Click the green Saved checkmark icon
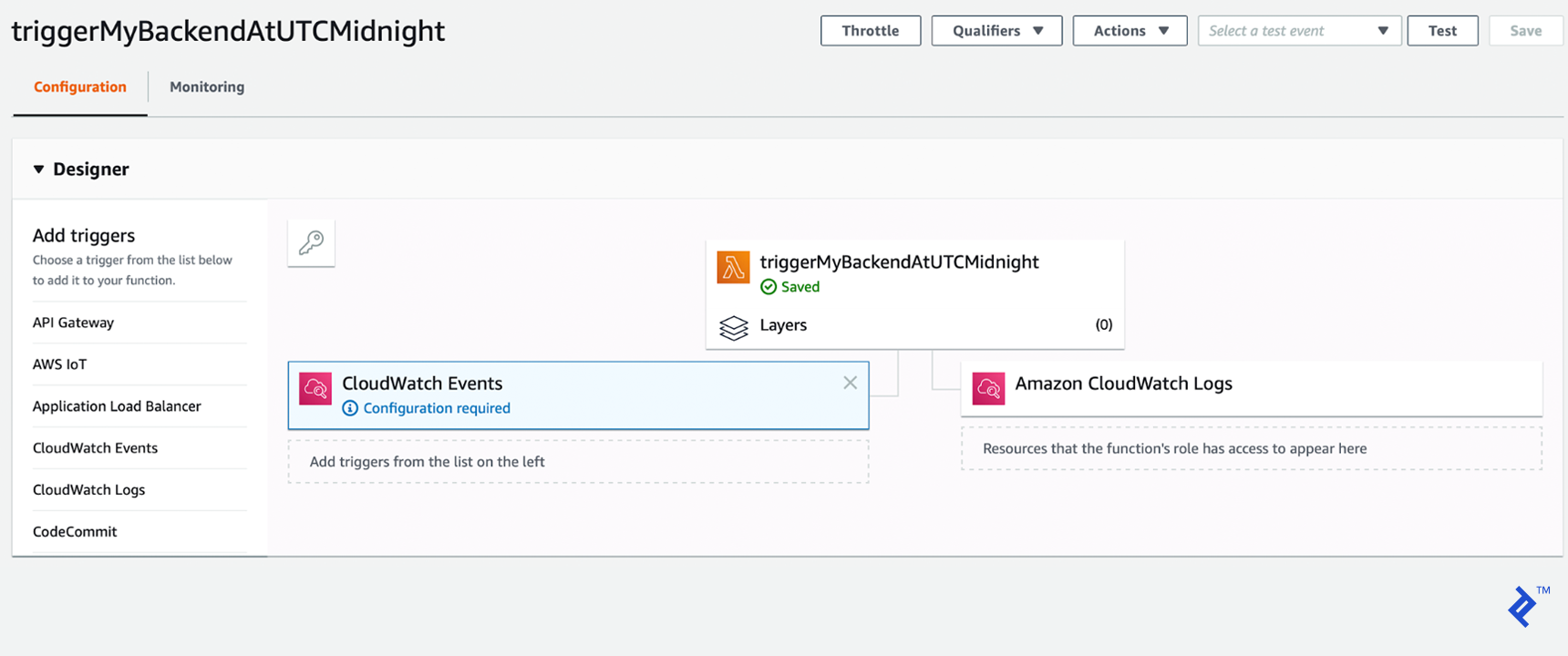 (x=769, y=287)
